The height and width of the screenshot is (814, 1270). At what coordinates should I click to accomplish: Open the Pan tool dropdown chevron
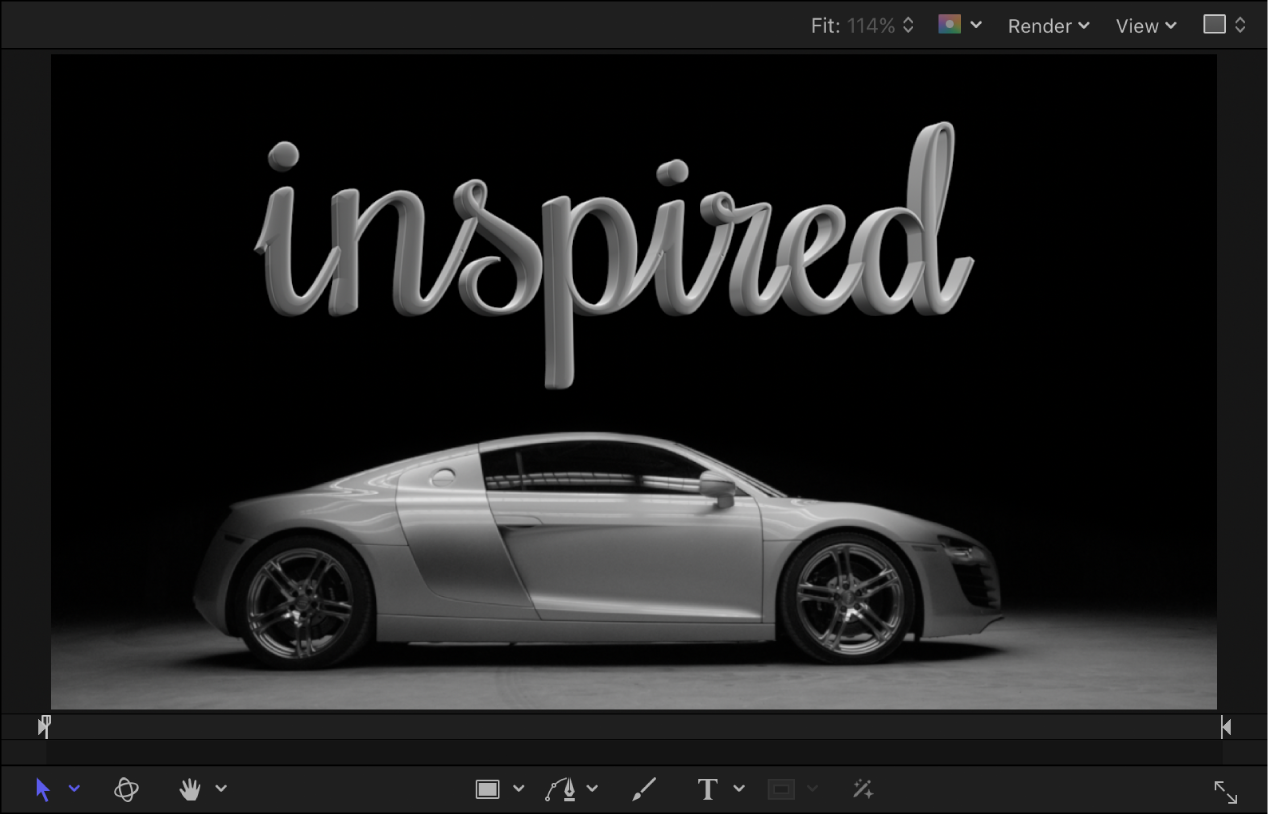point(221,789)
